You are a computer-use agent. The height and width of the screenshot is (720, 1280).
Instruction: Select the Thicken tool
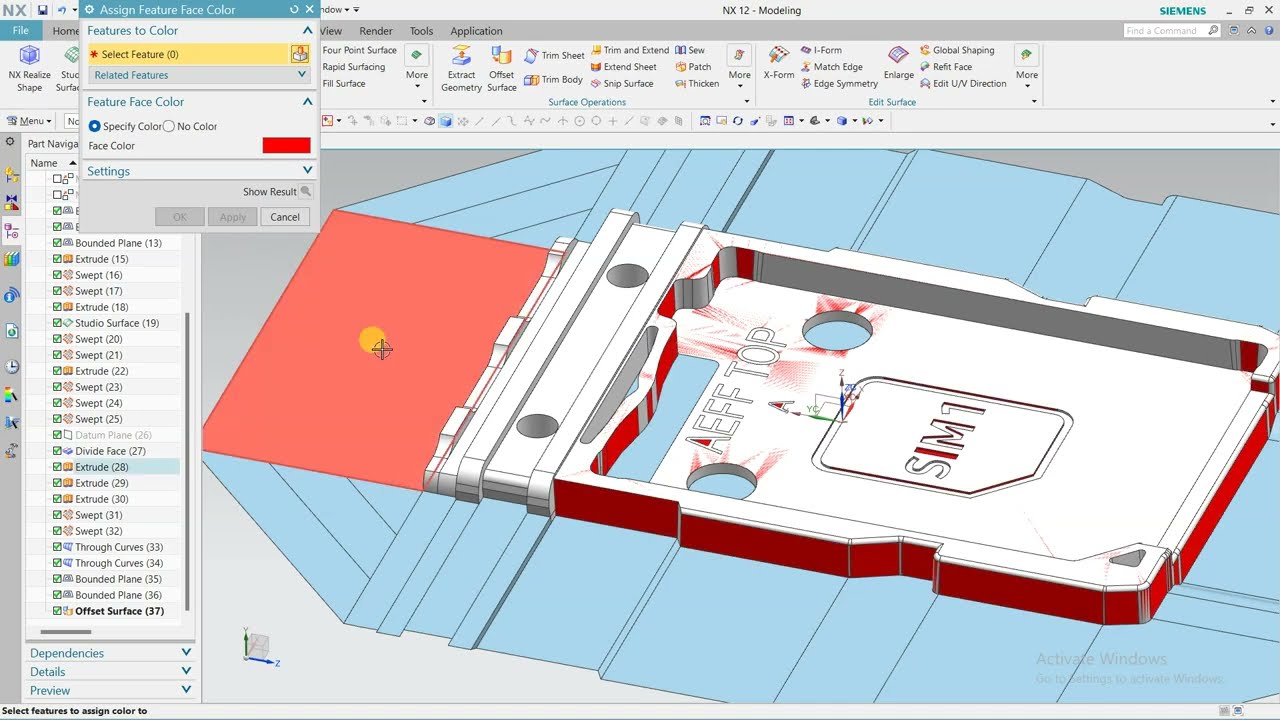(697, 84)
